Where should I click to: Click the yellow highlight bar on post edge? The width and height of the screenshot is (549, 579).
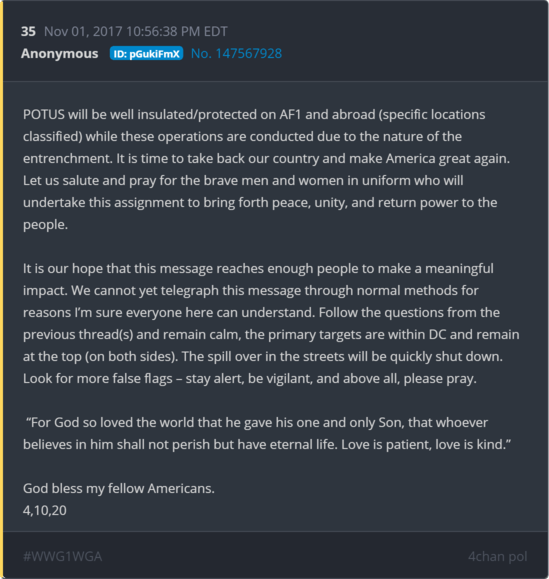coord(1,290)
